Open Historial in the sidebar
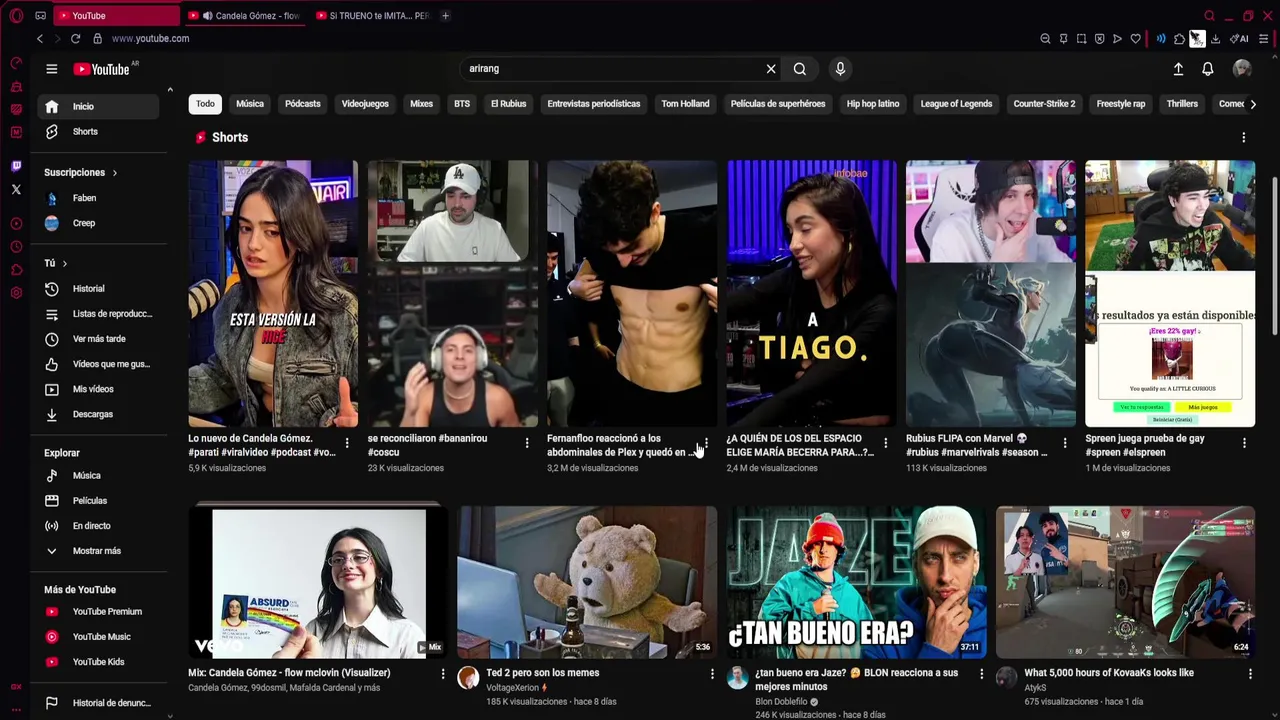 [x=99, y=289]
